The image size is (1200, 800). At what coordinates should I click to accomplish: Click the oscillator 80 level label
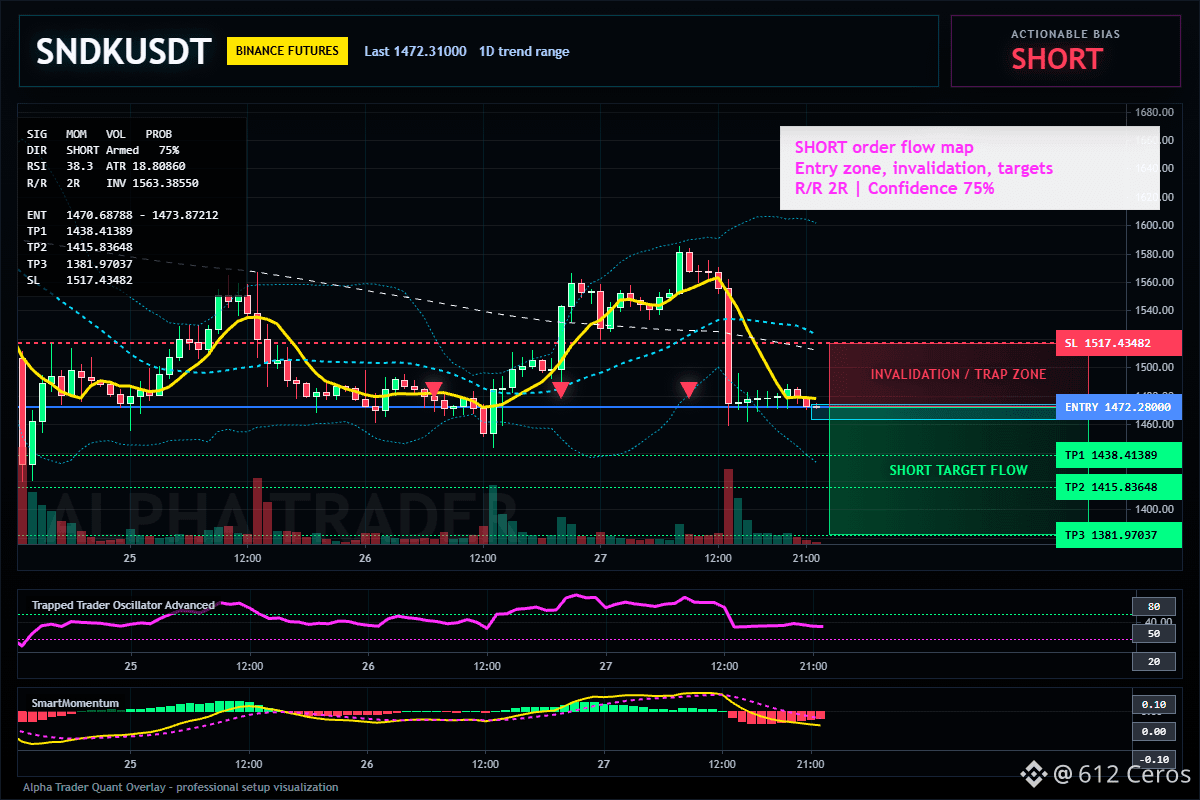[x=1152, y=606]
